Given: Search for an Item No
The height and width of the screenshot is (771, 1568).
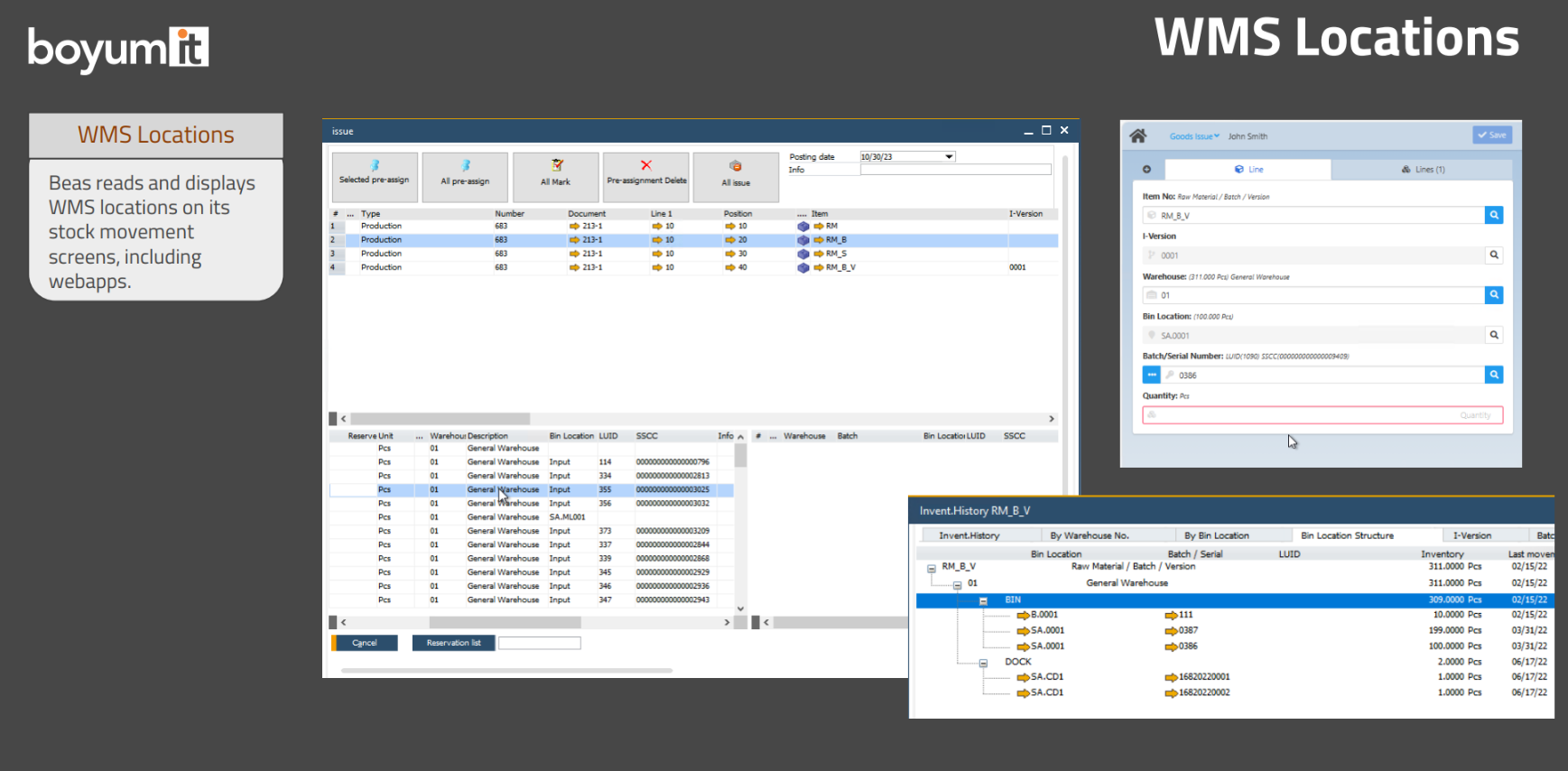Looking at the screenshot, I should pos(1494,215).
